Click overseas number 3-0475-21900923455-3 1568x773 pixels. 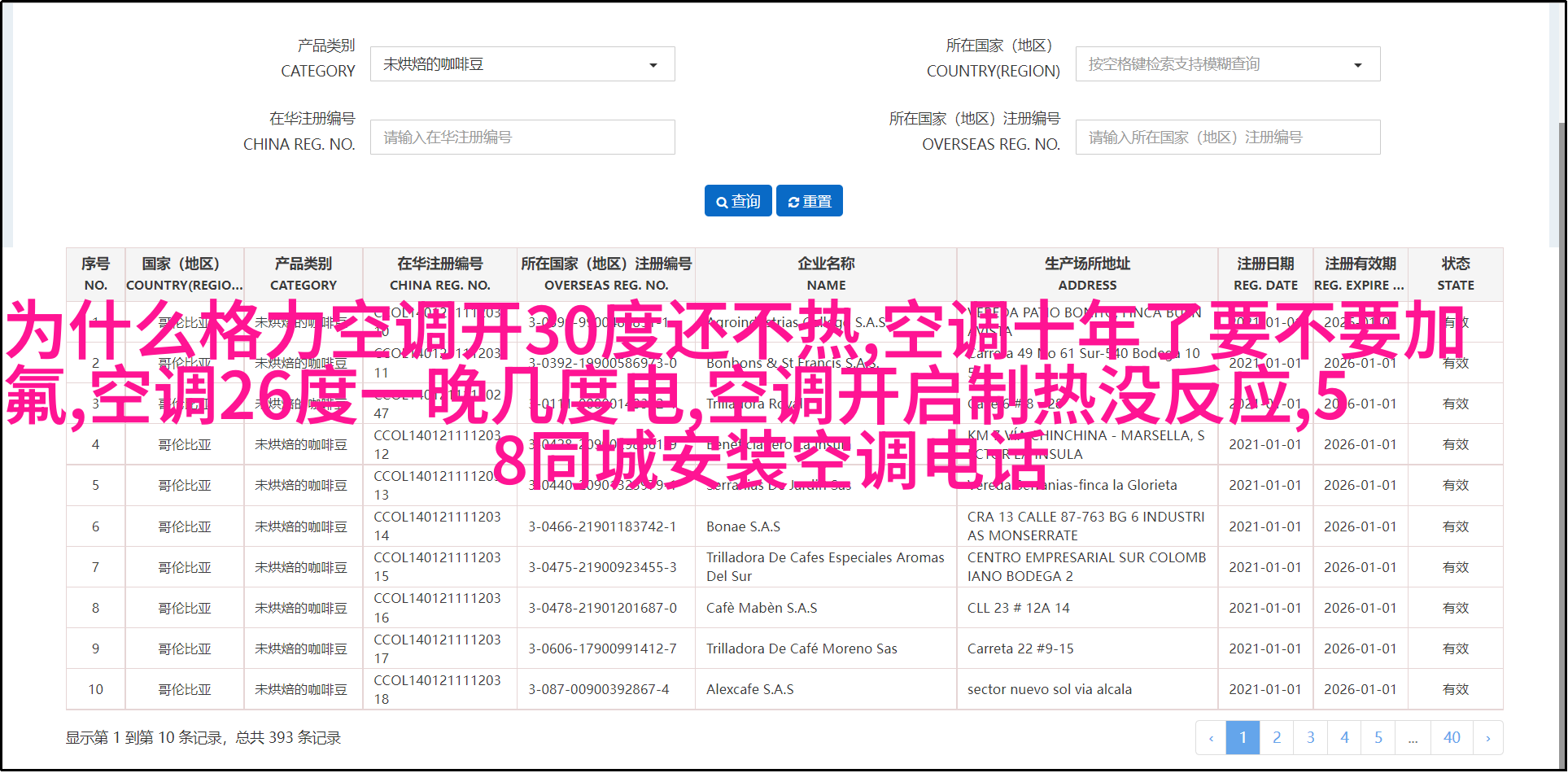[602, 568]
